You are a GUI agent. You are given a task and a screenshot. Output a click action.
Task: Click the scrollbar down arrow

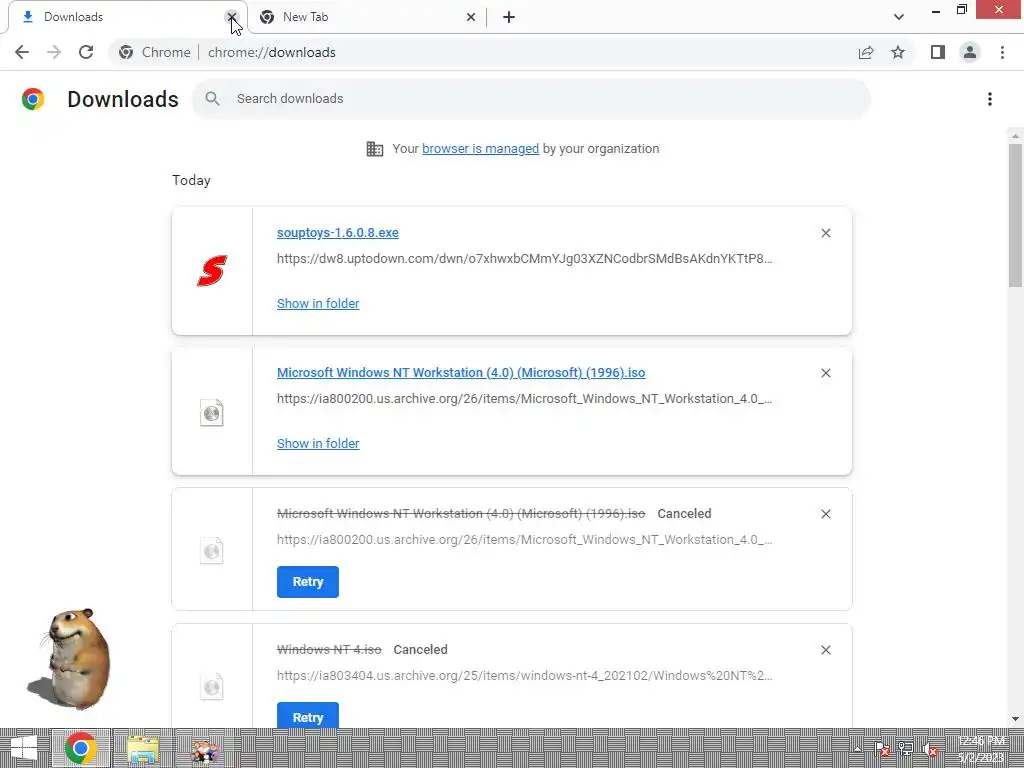tap(1015, 719)
